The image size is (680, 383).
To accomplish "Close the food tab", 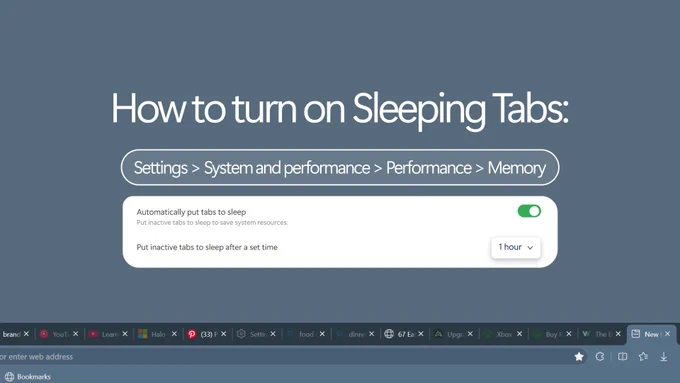I will point(322,334).
